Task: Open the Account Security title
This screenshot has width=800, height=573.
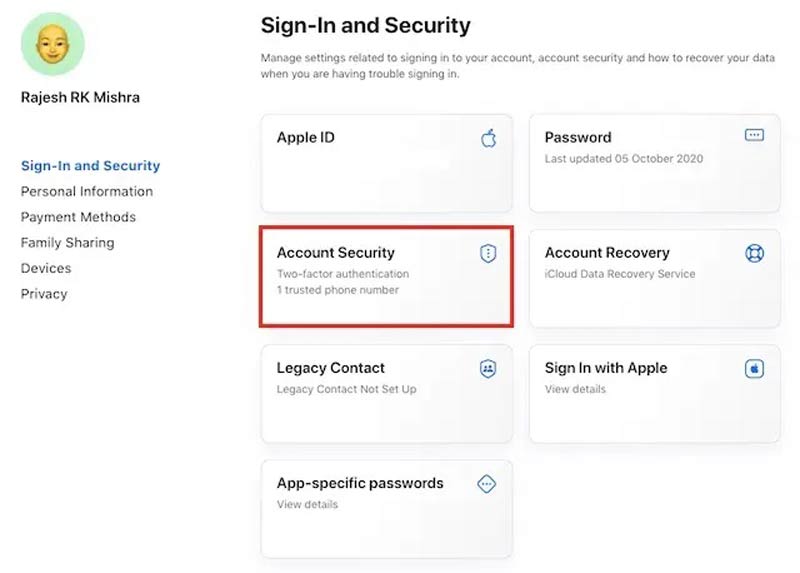Action: [x=336, y=253]
